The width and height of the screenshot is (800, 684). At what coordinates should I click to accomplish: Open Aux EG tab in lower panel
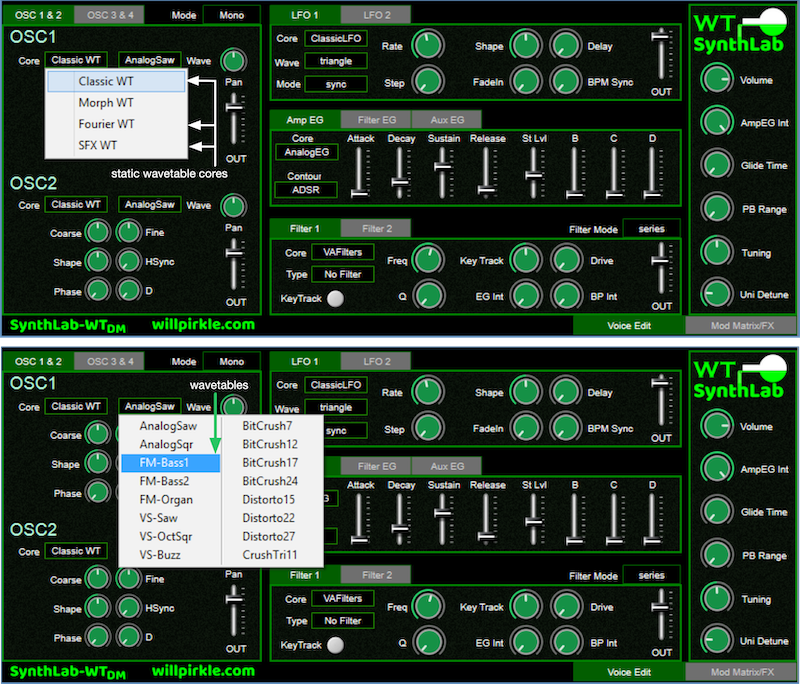[447, 466]
